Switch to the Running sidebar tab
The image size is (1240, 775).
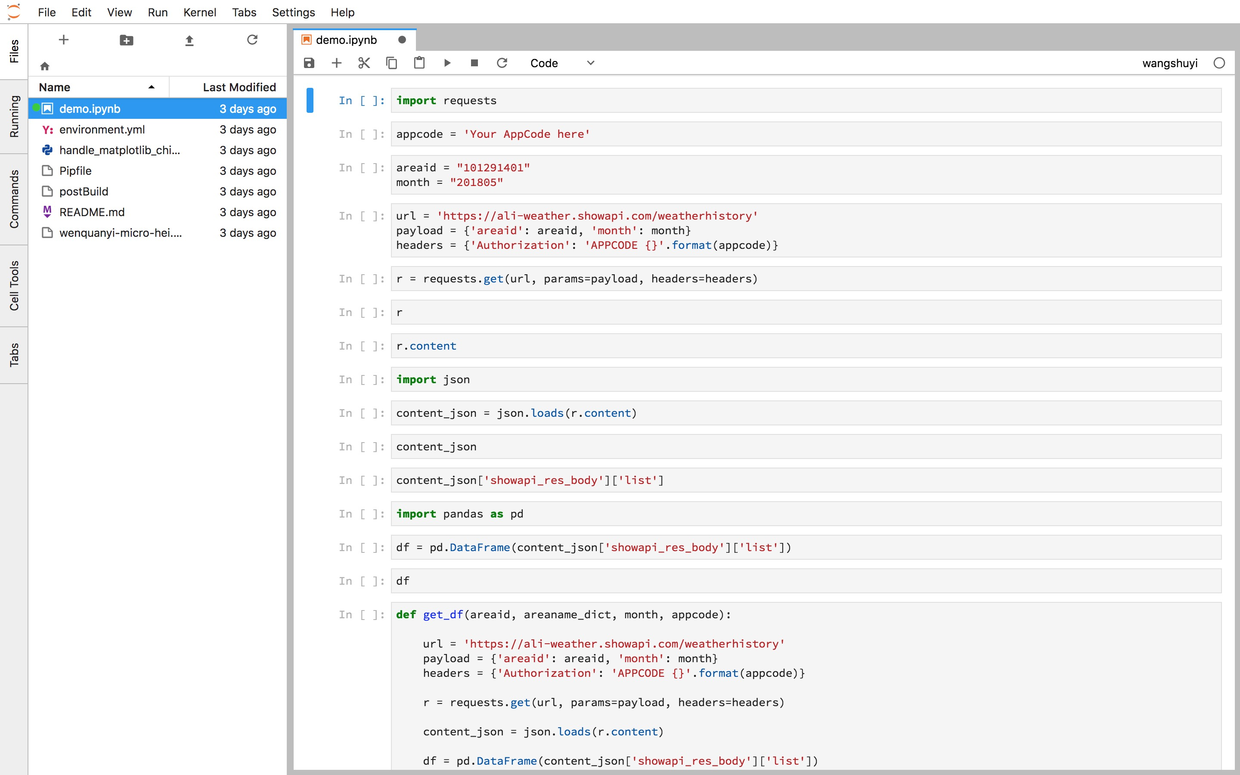tap(14, 117)
